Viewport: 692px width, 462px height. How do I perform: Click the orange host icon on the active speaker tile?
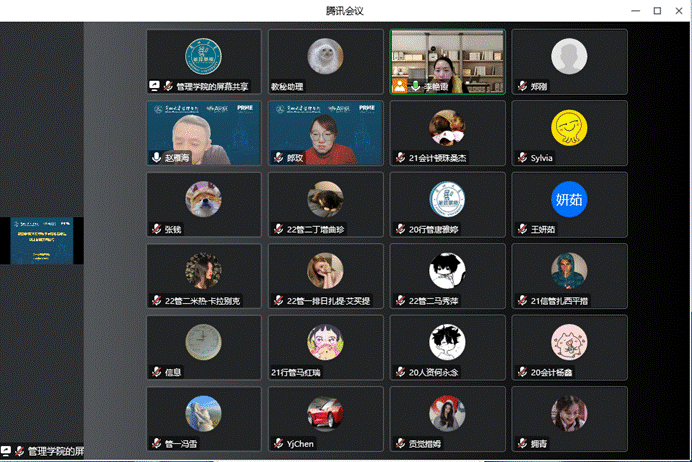[399, 86]
